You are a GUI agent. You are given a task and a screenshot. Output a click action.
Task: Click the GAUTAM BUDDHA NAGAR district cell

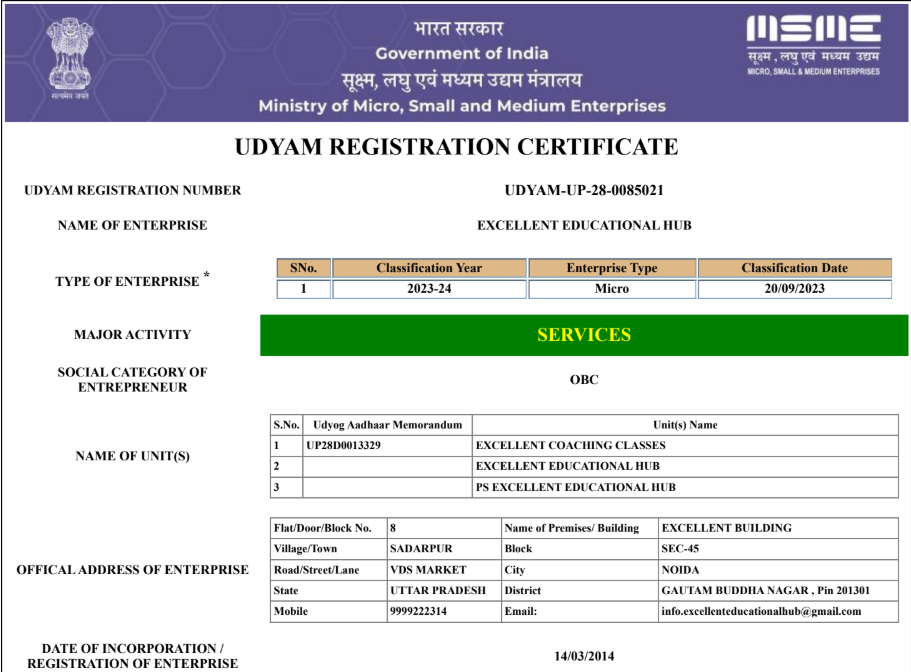point(765,590)
